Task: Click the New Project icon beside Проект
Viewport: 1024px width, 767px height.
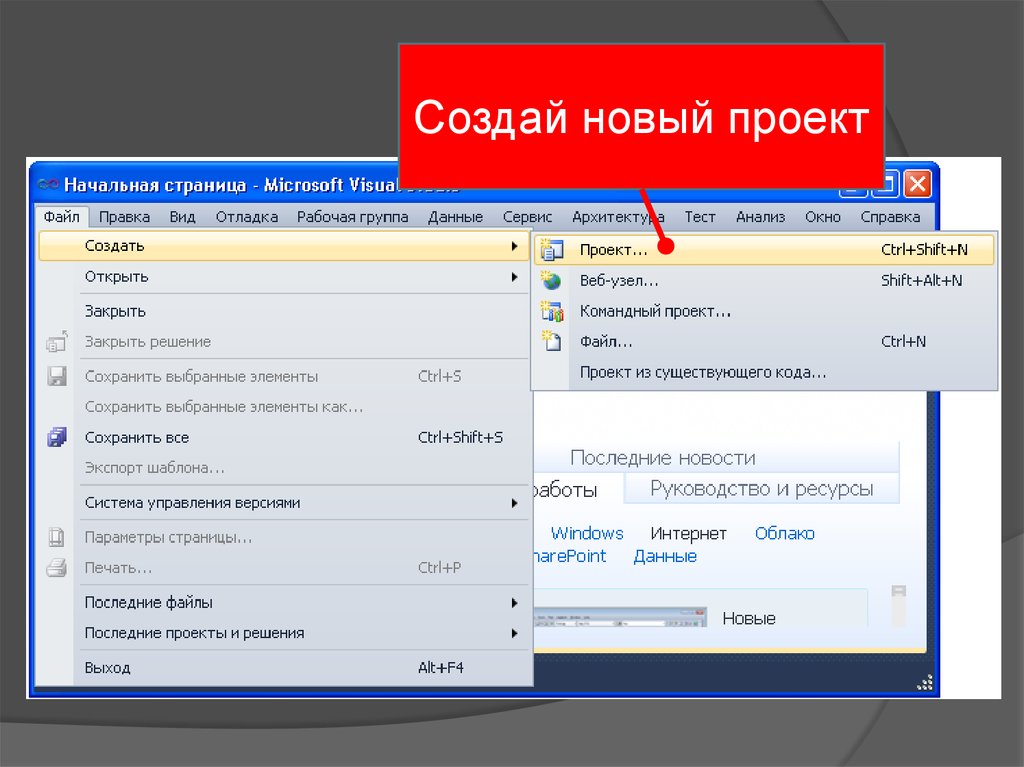Action: click(551, 250)
